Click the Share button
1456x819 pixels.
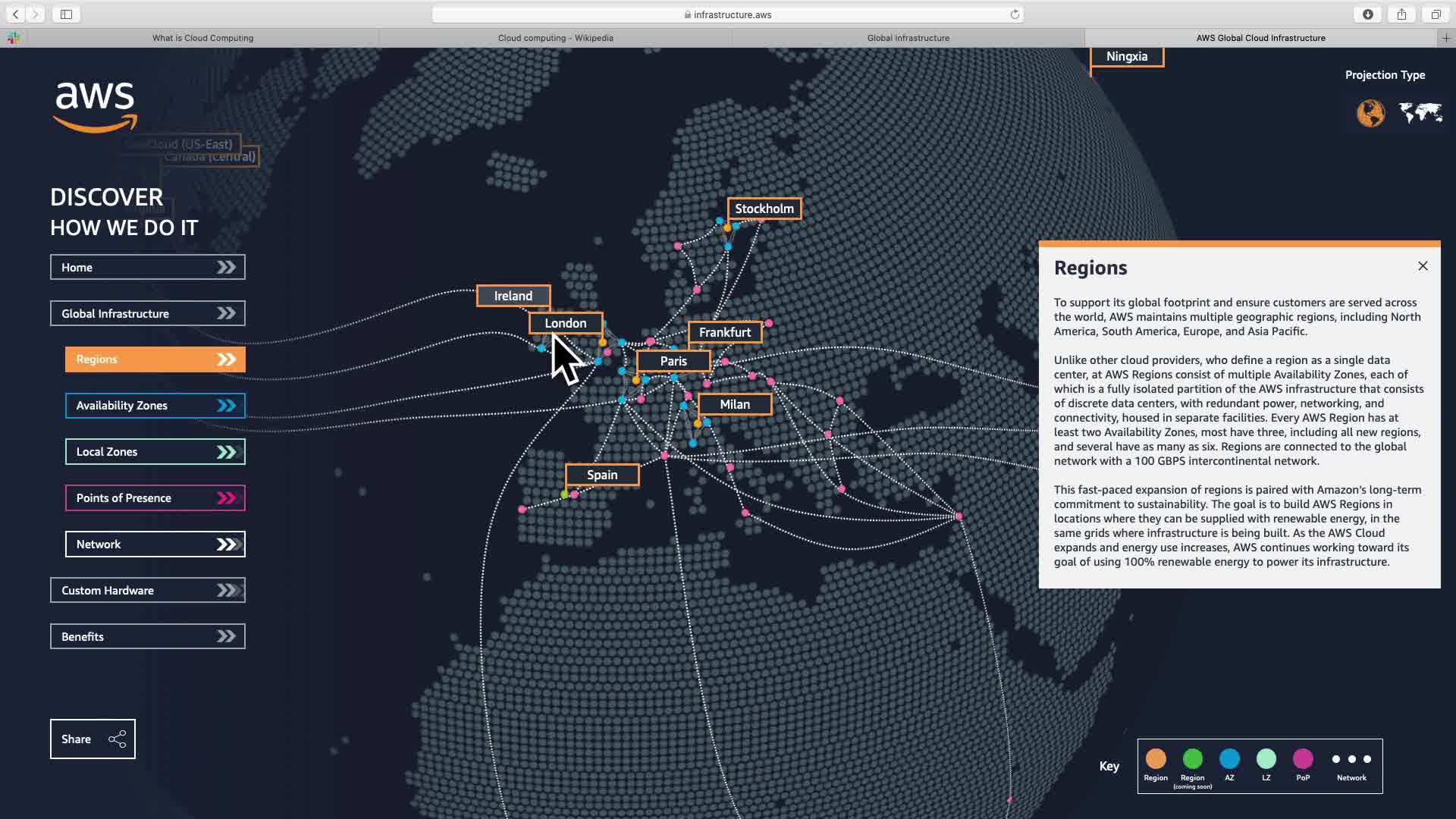(x=93, y=739)
